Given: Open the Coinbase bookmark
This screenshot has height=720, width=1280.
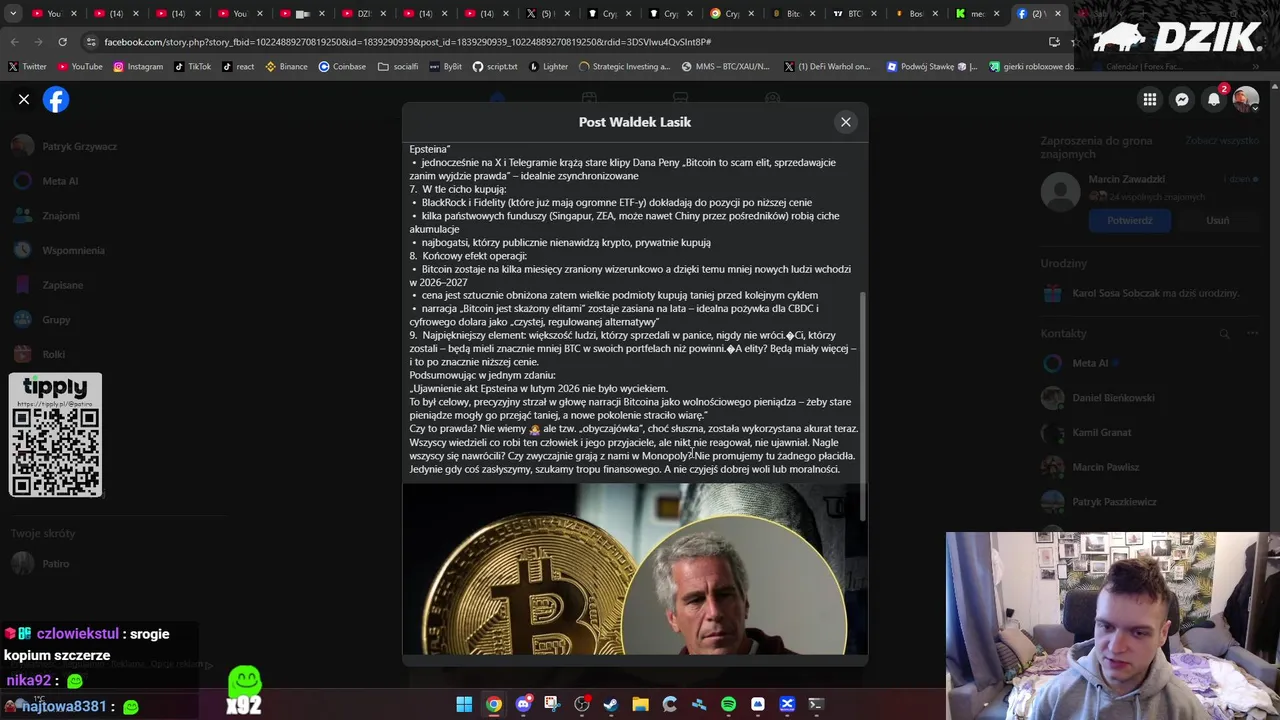Looking at the screenshot, I should point(343,67).
